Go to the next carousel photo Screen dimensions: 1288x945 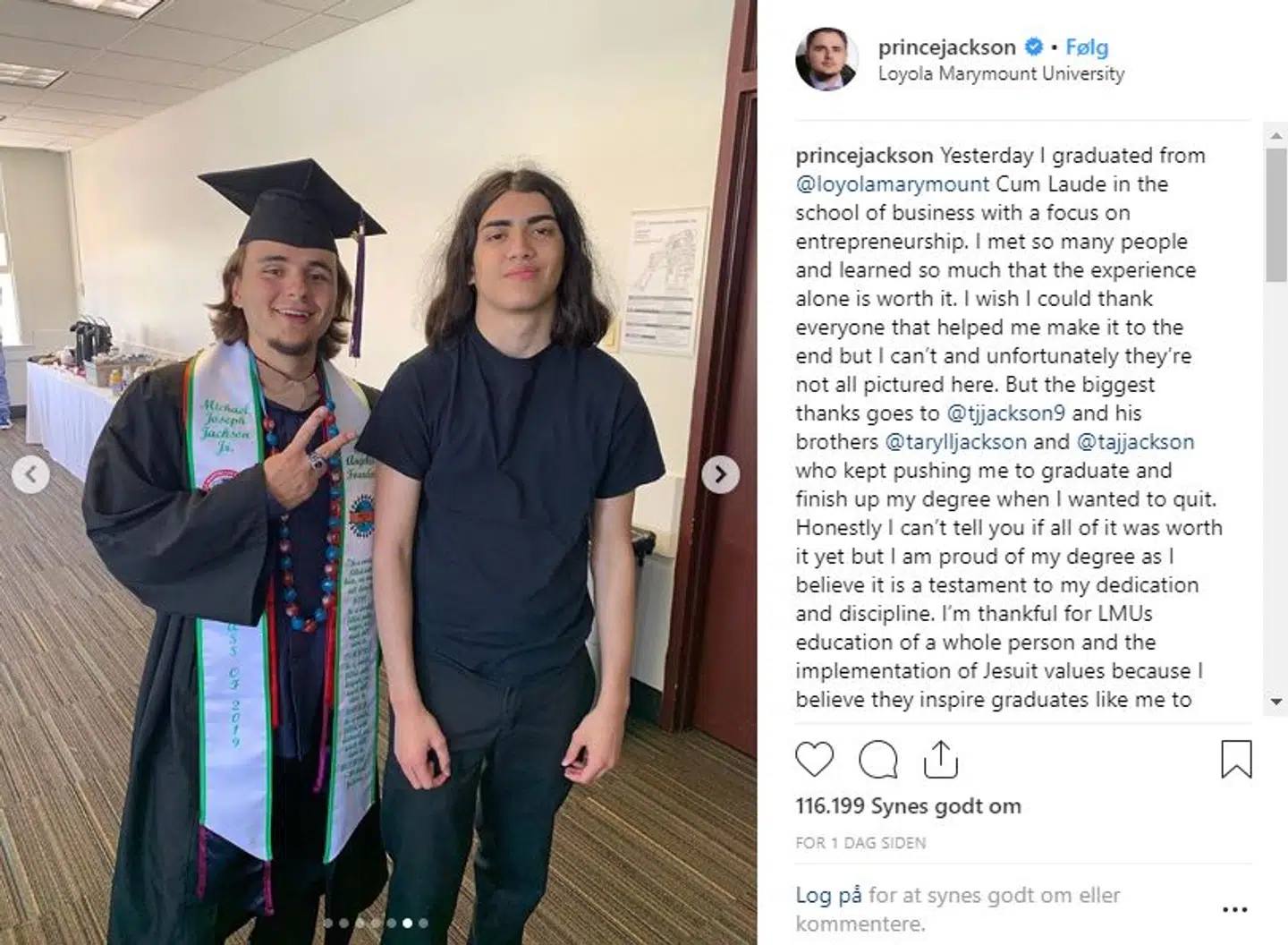pyautogui.click(x=720, y=474)
